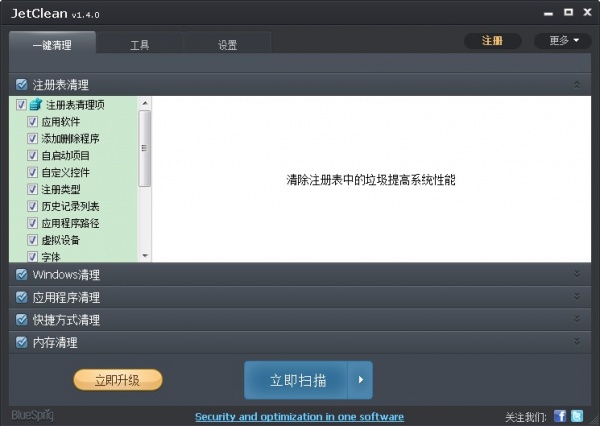The height and width of the screenshot is (426, 600).
Task: Open the Twitter follow icon
Action: click(x=577, y=416)
